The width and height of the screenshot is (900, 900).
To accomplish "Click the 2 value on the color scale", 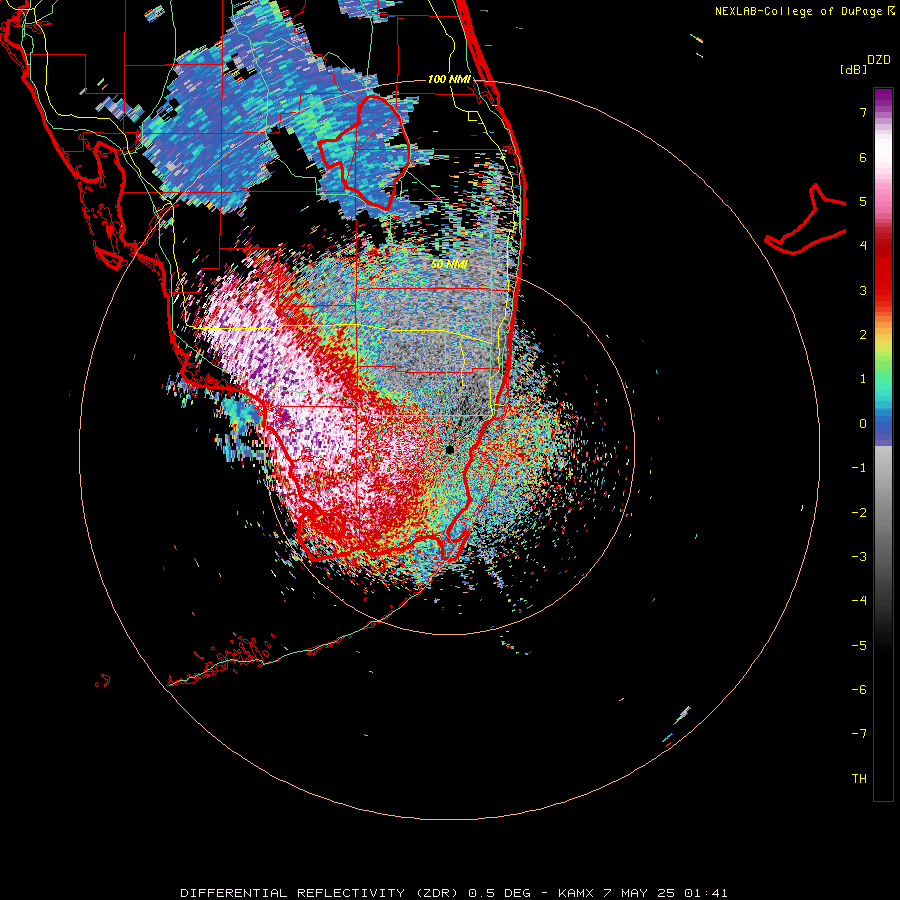I will click(x=863, y=335).
